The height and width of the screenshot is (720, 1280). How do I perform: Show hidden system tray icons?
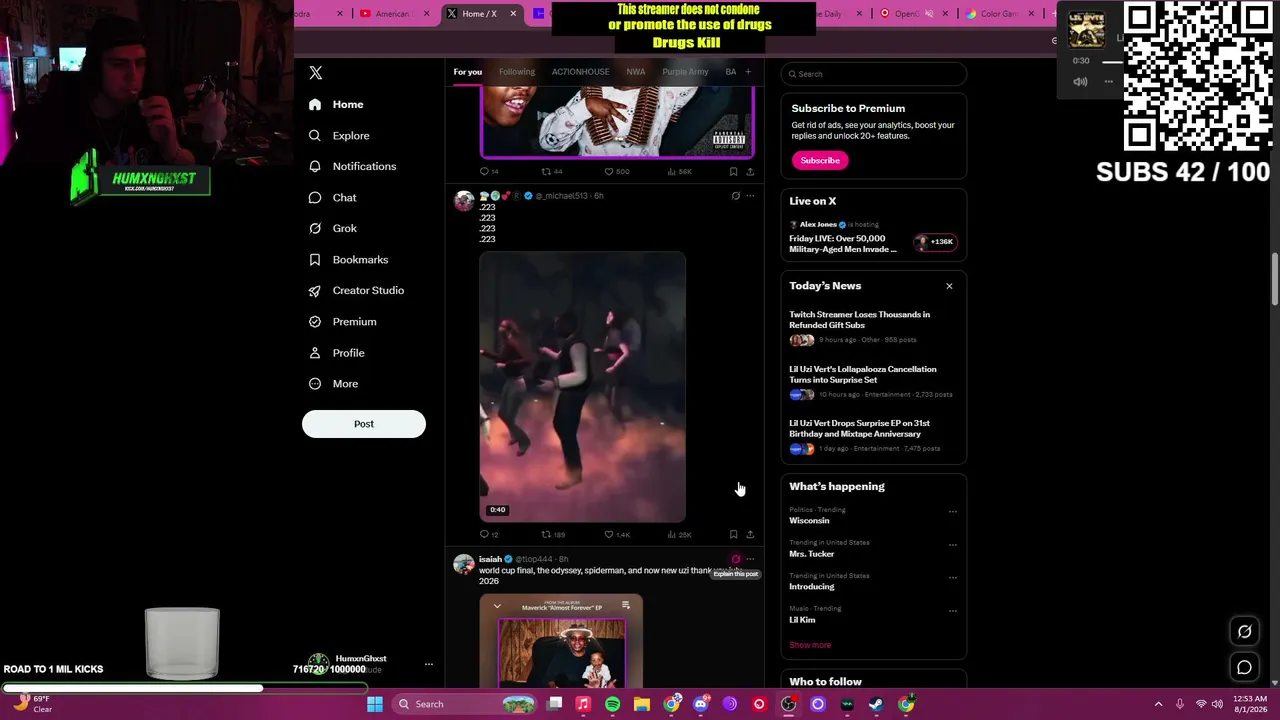1158,704
